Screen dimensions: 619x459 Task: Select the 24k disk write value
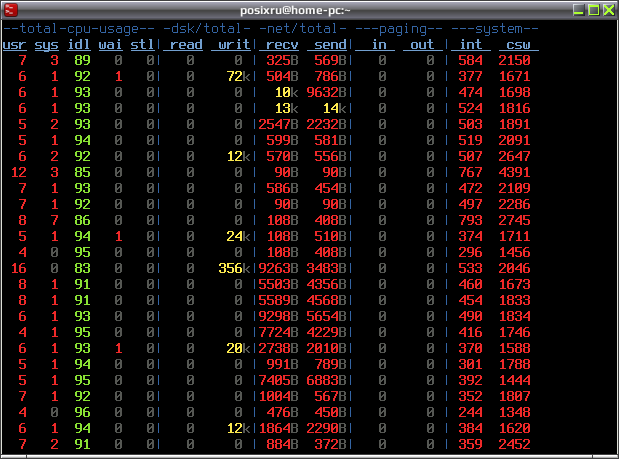tap(238, 236)
